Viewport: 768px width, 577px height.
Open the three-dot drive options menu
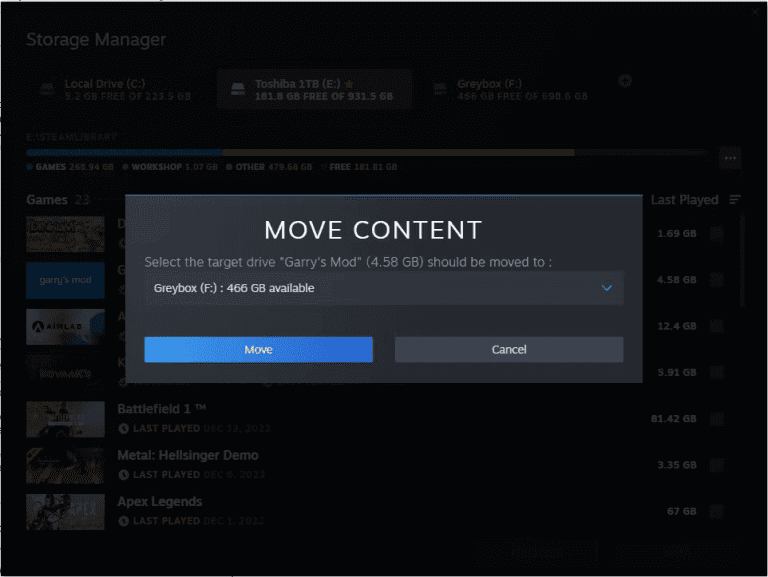[730, 158]
